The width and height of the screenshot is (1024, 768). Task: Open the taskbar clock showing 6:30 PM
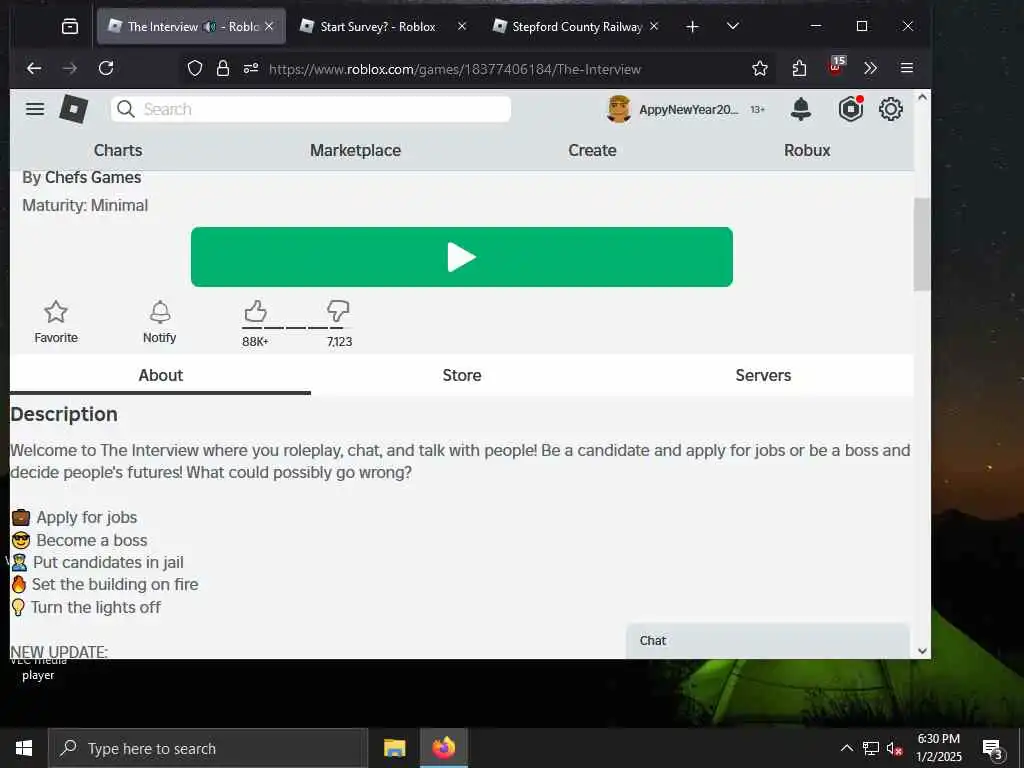[938, 748]
